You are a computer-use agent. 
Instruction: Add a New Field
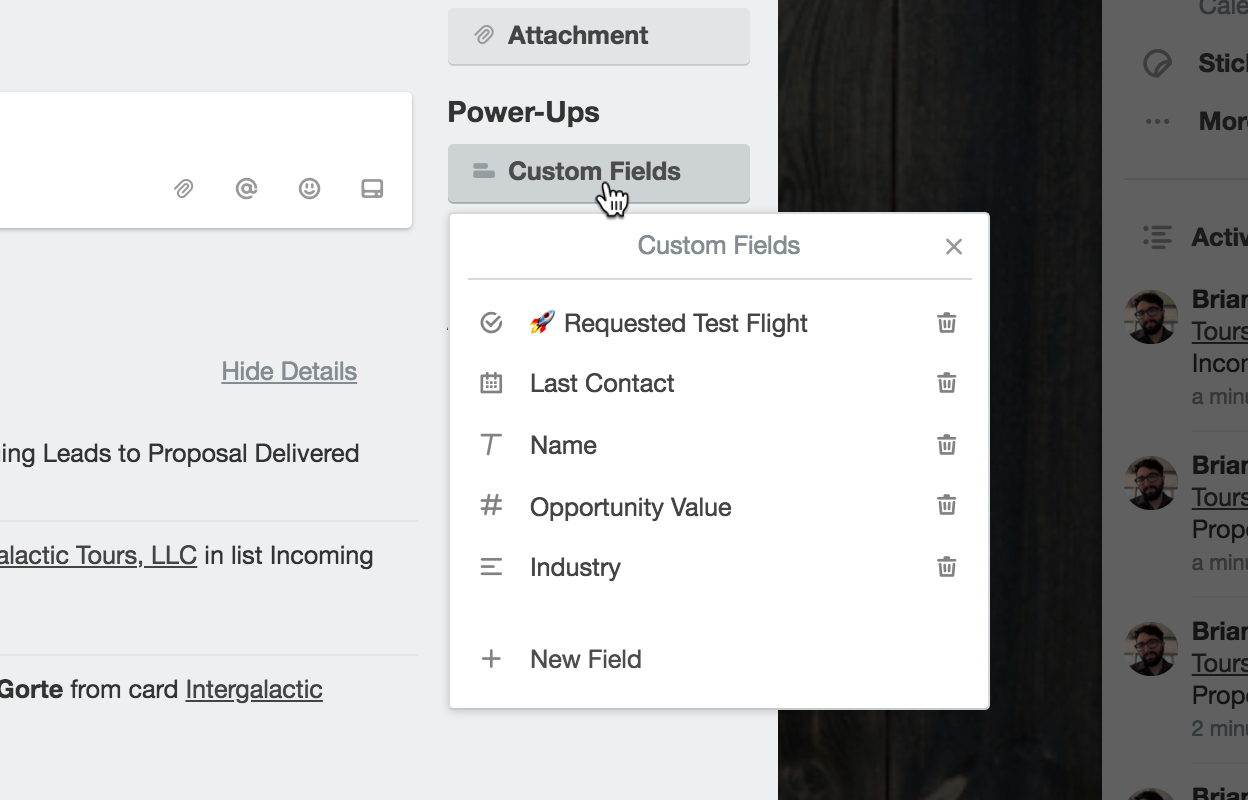(585, 659)
